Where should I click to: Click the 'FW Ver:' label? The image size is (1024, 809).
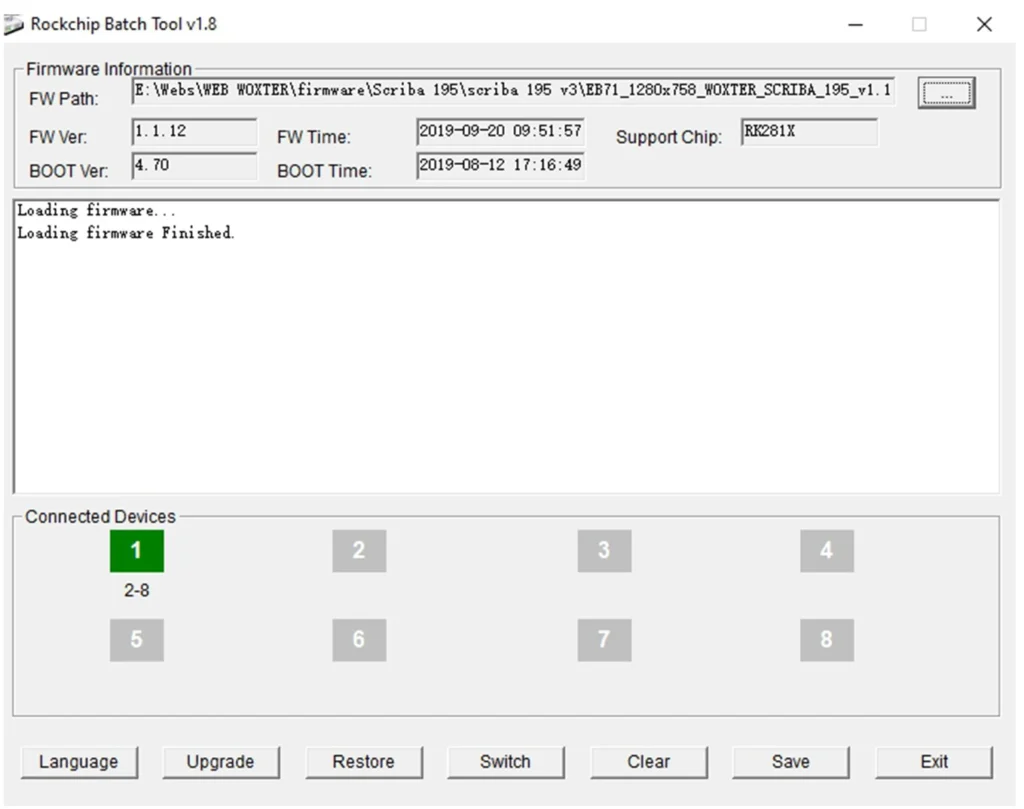pyautogui.click(x=58, y=137)
